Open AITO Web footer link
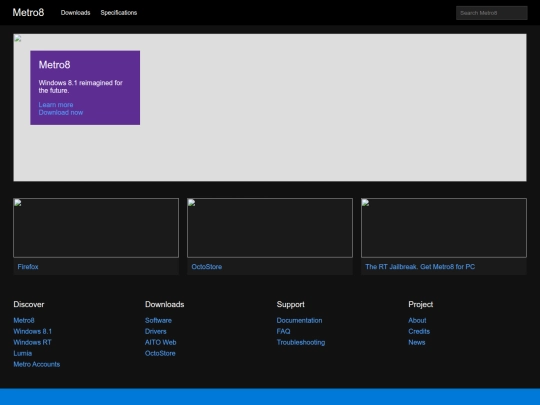 pyautogui.click(x=160, y=342)
